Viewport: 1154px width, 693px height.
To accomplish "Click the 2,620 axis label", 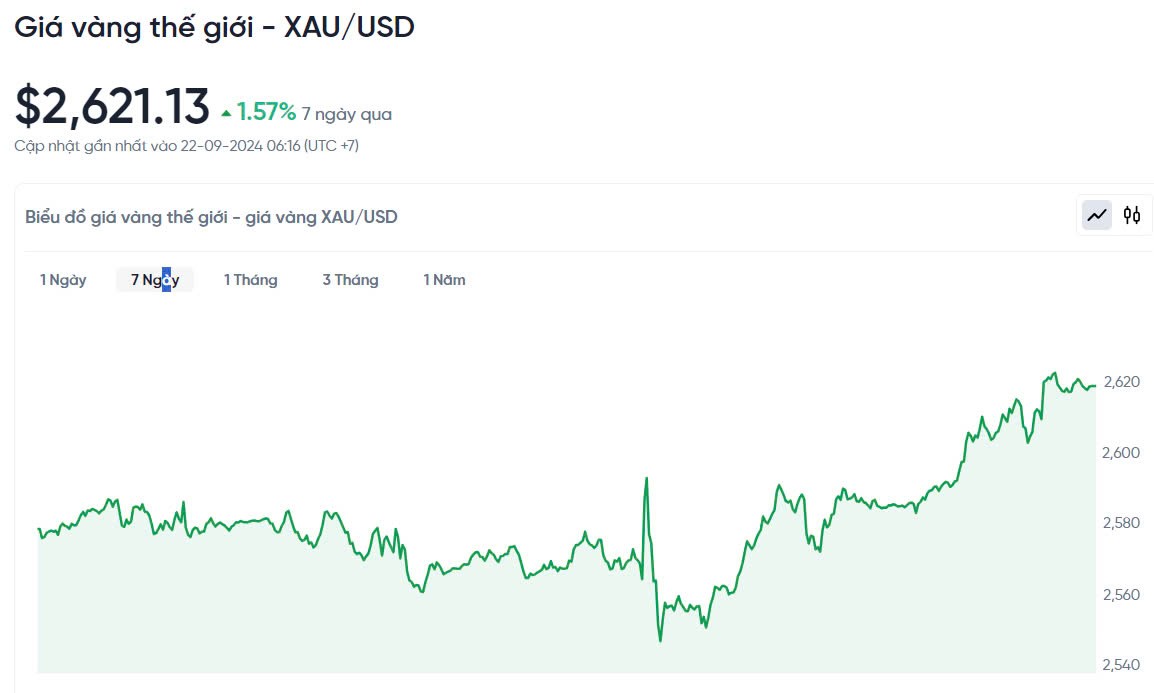I will [x=1121, y=382].
